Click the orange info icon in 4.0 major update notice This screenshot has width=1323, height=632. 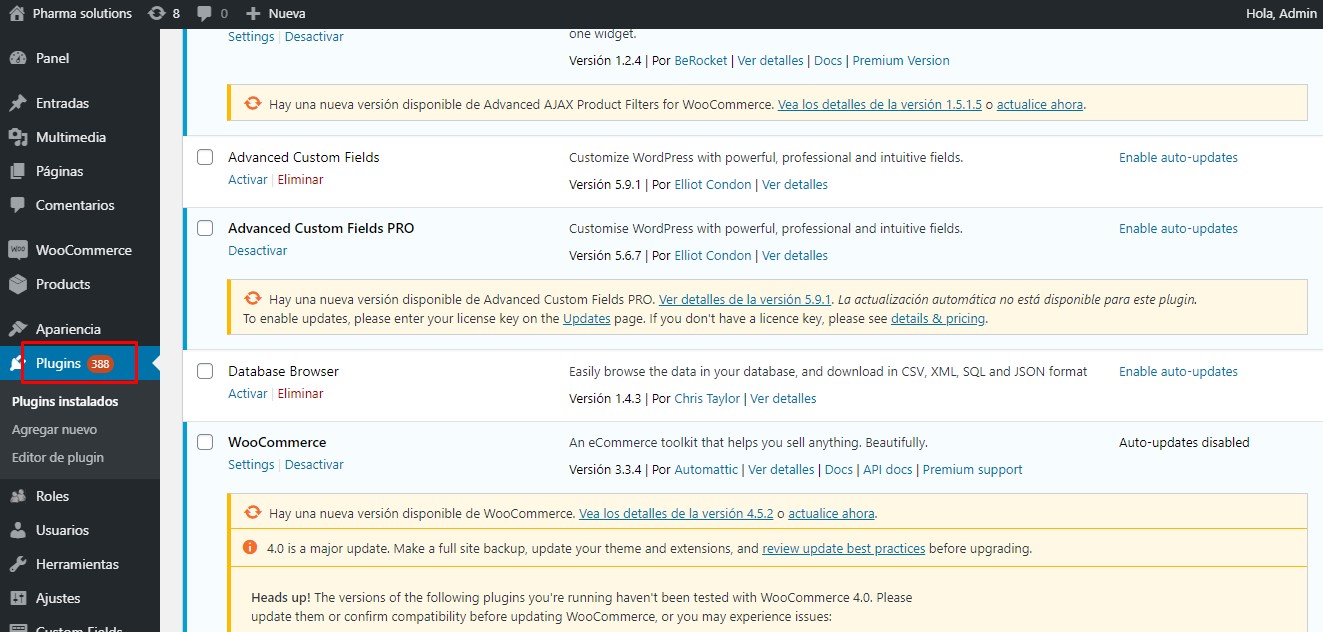(250, 548)
